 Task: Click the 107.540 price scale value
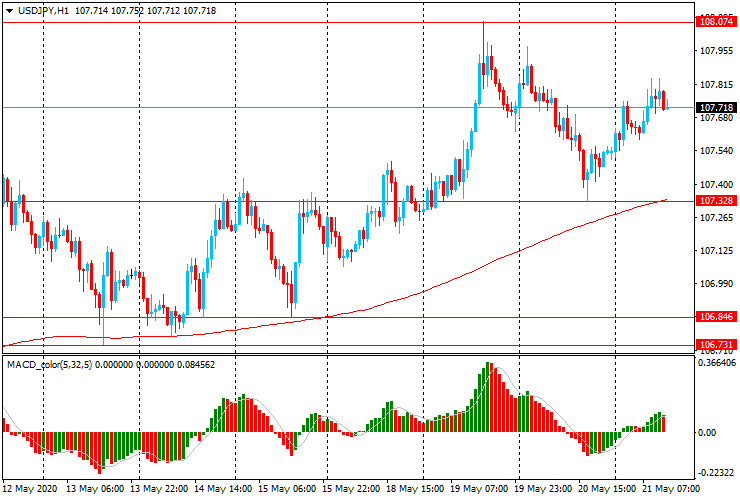click(716, 151)
